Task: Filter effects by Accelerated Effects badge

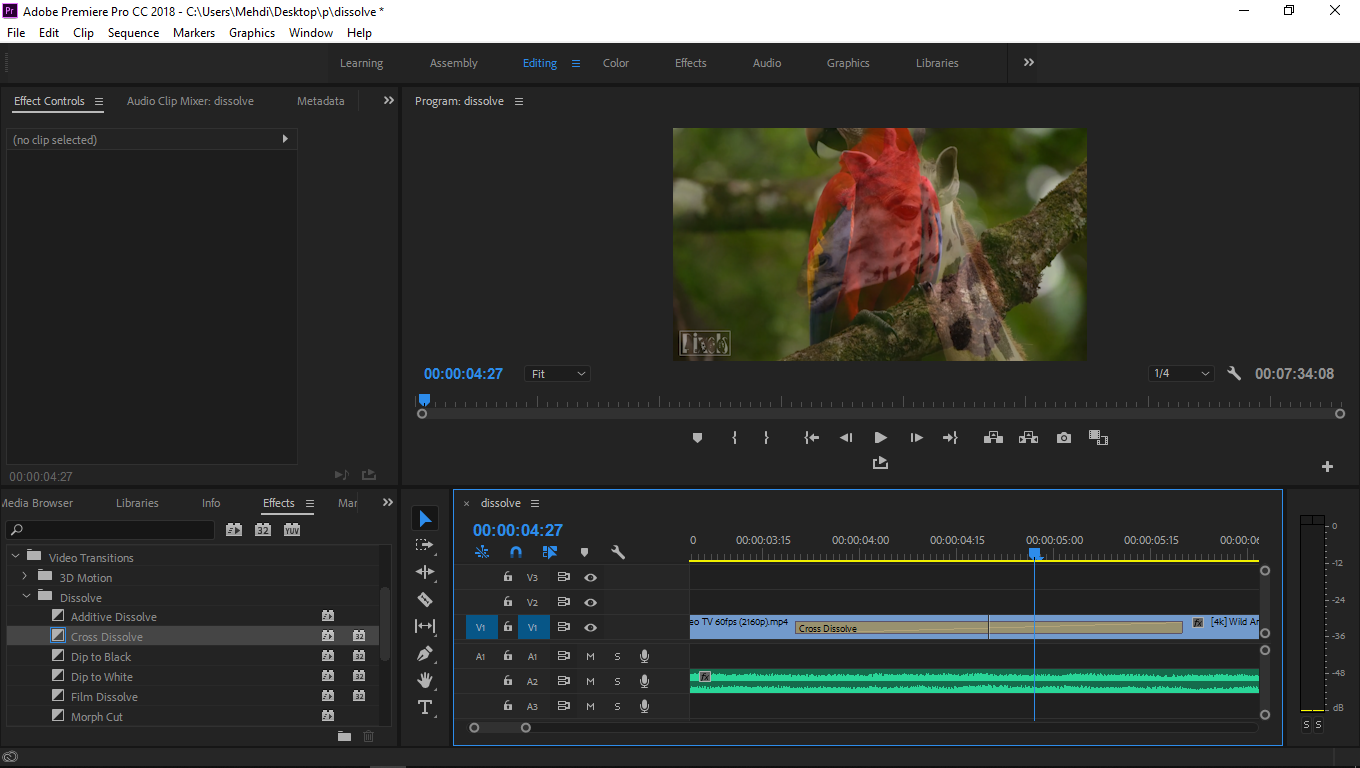Action: [x=234, y=530]
